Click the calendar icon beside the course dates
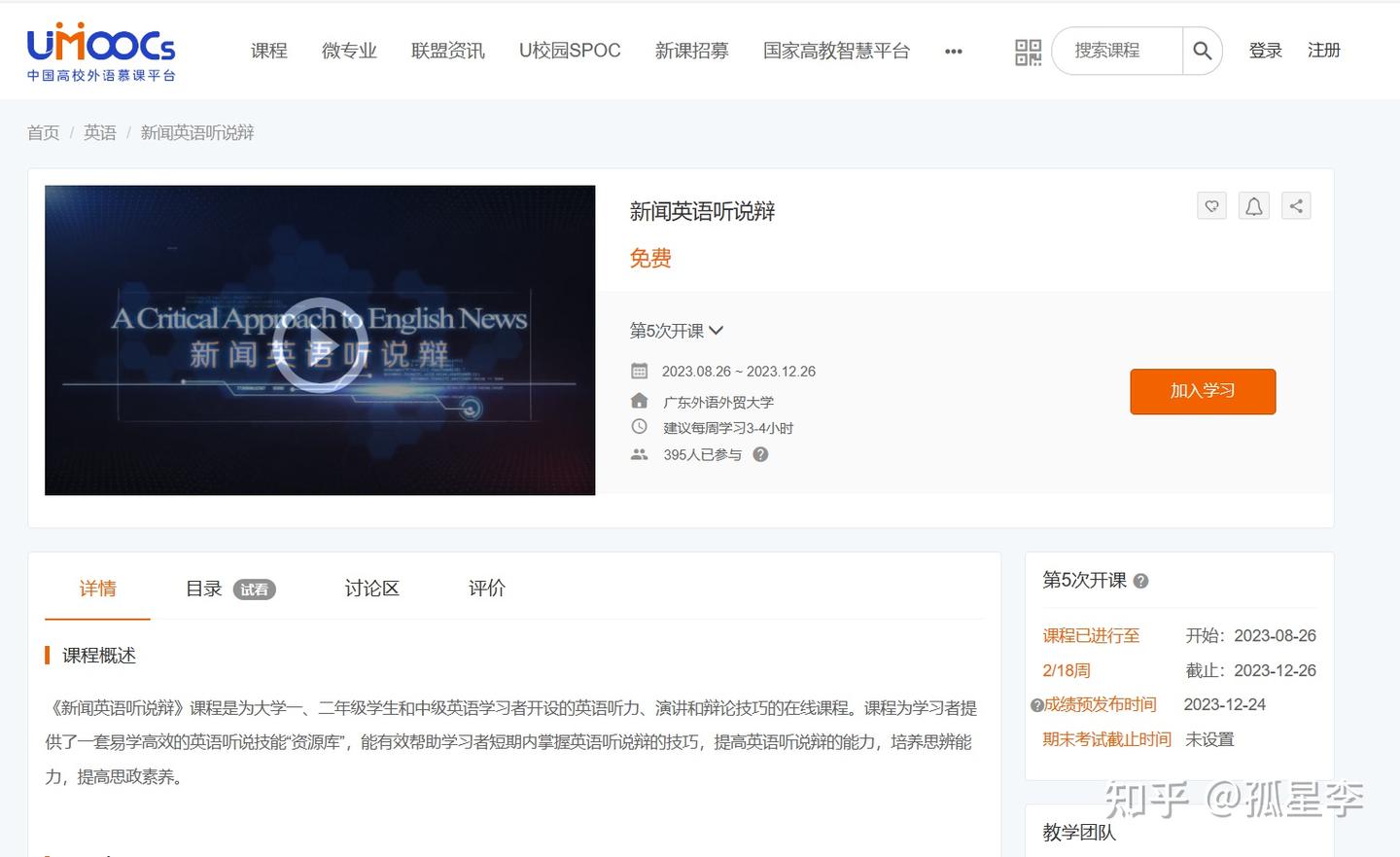The width and height of the screenshot is (1400, 857). 639,371
